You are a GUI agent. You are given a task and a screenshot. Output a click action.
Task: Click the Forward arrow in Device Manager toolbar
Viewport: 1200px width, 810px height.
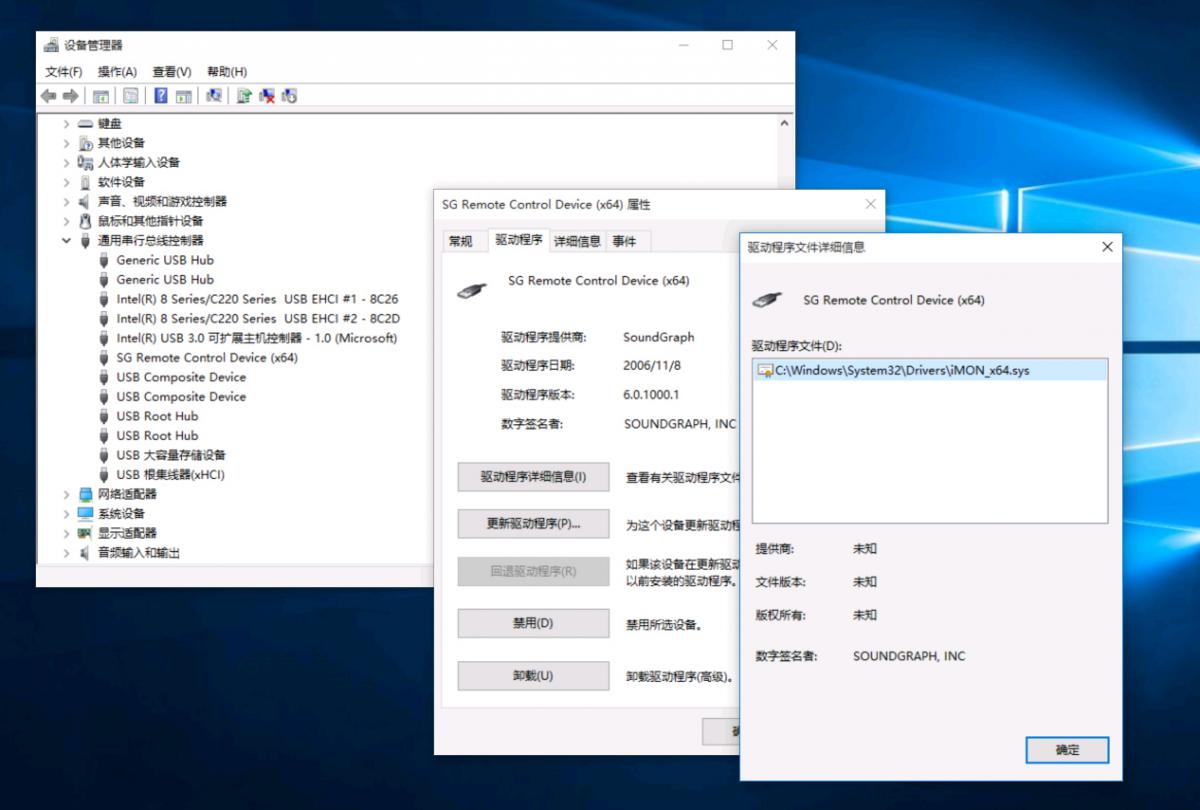pyautogui.click(x=70, y=96)
